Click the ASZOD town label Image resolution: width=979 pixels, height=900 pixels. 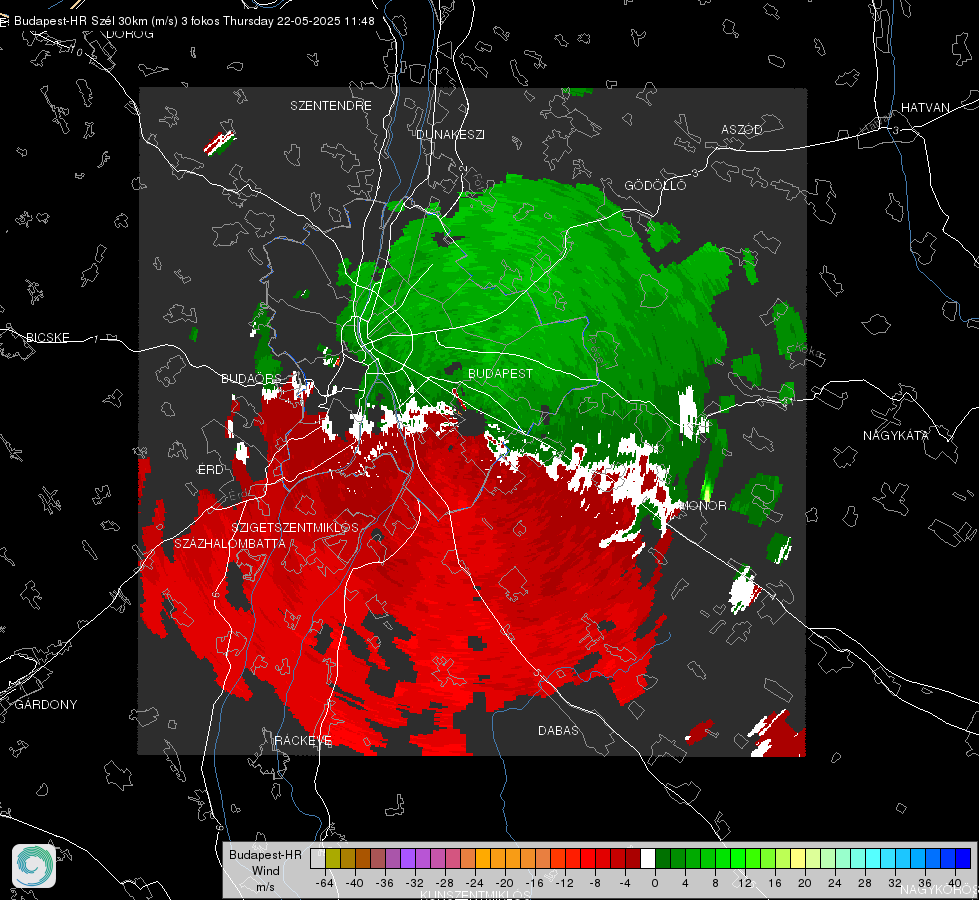pyautogui.click(x=742, y=129)
